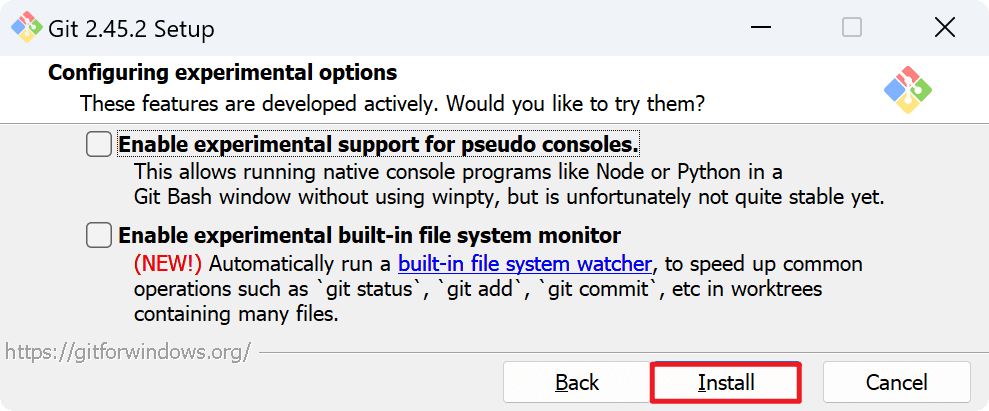Click the 'containing many files.' description line
The width and height of the screenshot is (989, 411).
(x=236, y=315)
